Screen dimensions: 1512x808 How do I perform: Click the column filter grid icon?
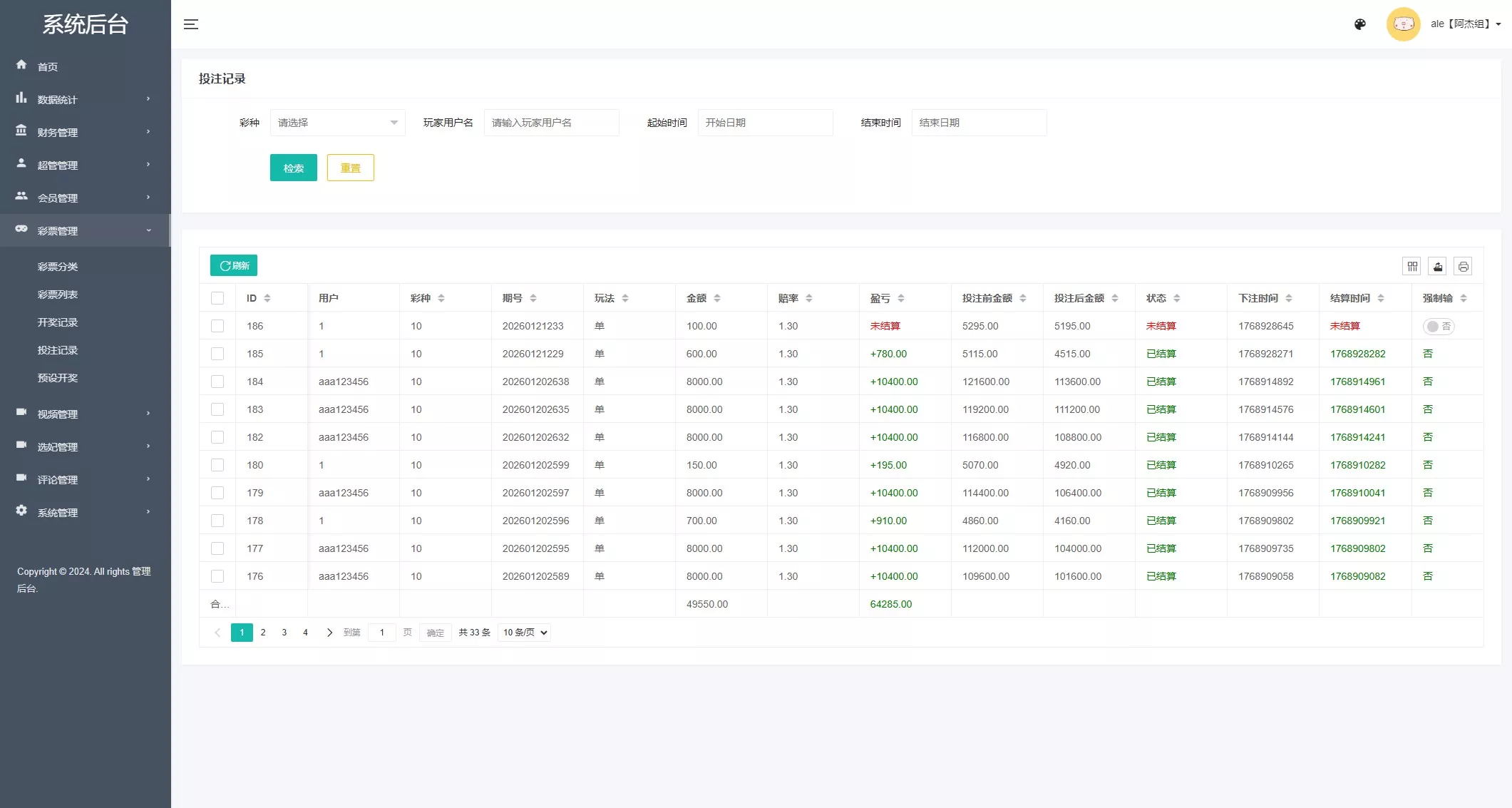[x=1412, y=267]
